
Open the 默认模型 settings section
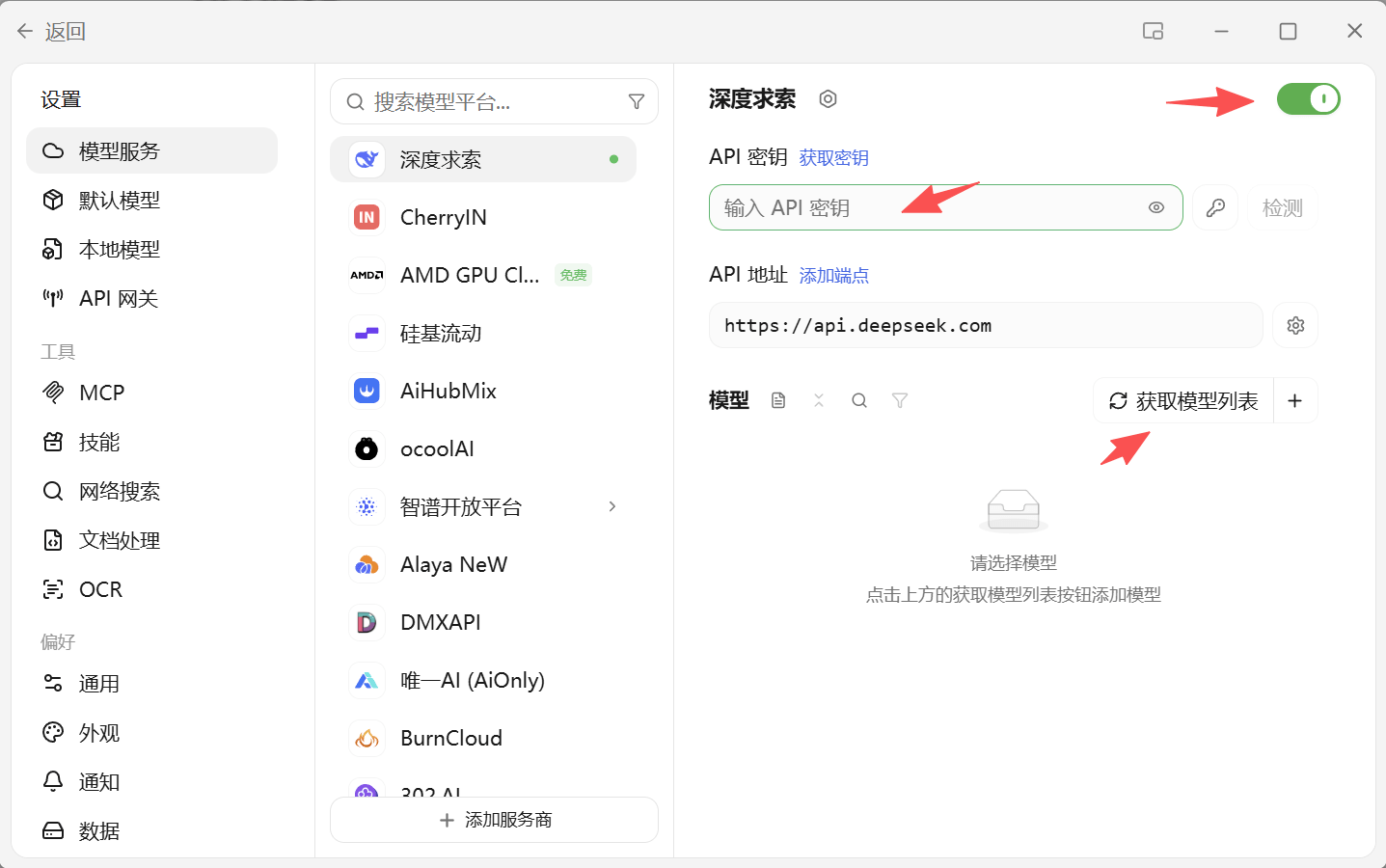(151, 200)
